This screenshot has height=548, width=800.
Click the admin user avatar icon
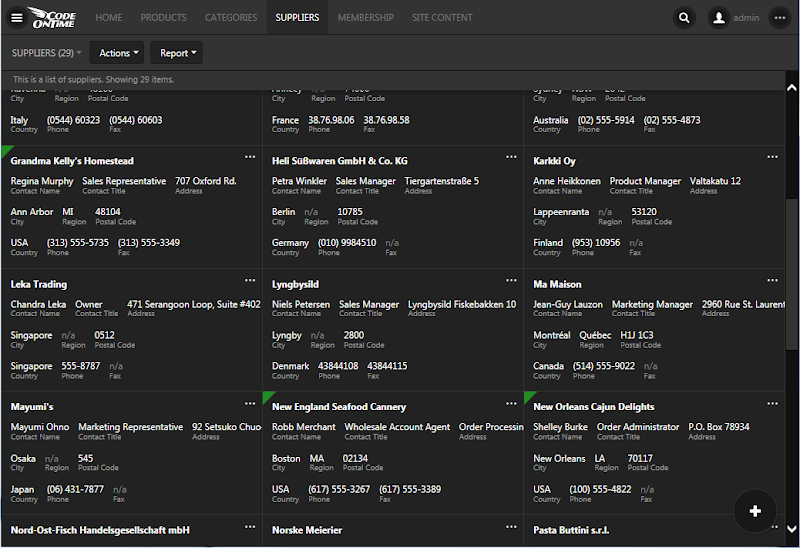[718, 18]
